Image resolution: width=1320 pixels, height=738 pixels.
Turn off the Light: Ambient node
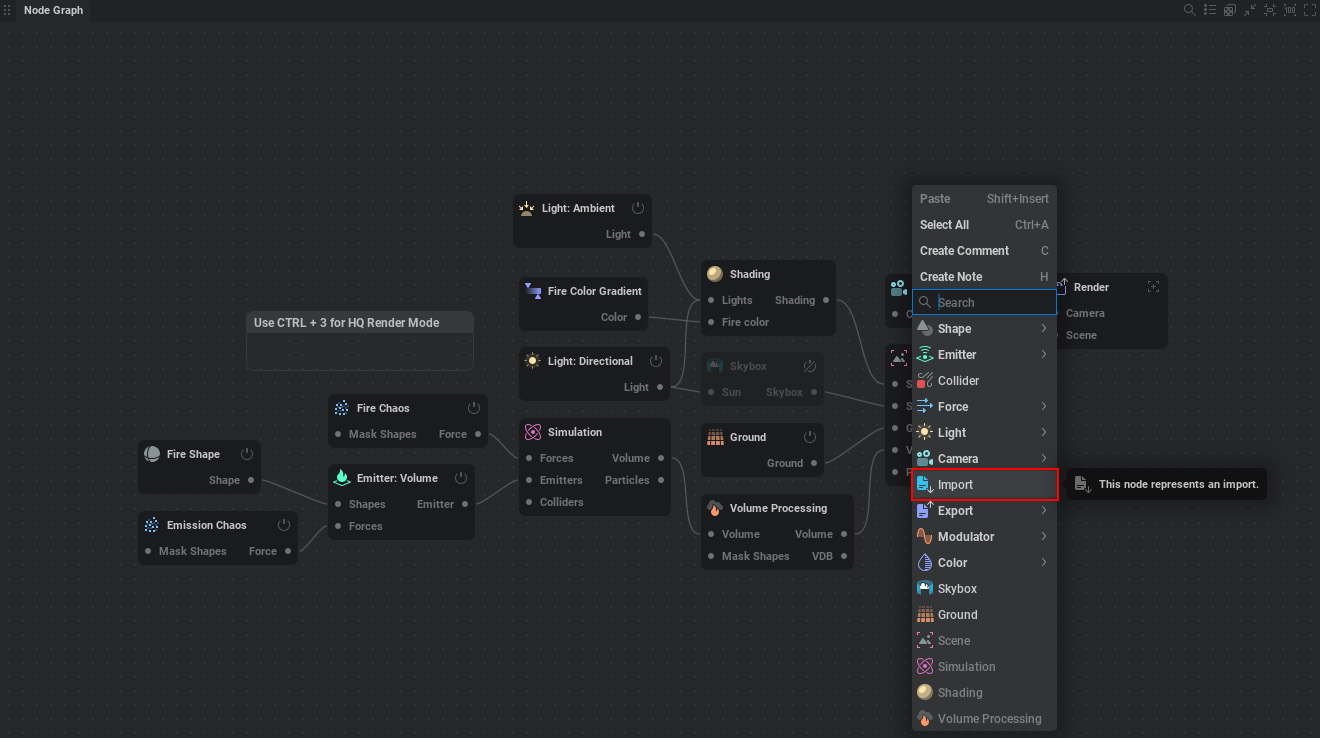638,208
